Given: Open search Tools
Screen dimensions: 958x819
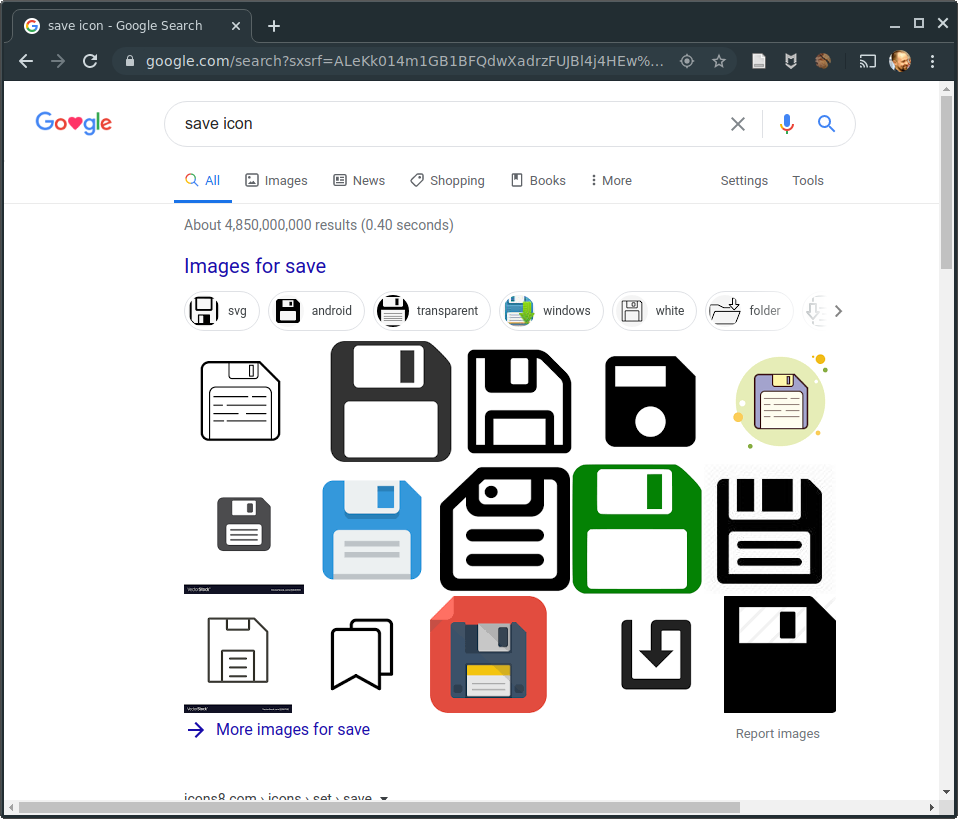Looking at the screenshot, I should pos(808,180).
